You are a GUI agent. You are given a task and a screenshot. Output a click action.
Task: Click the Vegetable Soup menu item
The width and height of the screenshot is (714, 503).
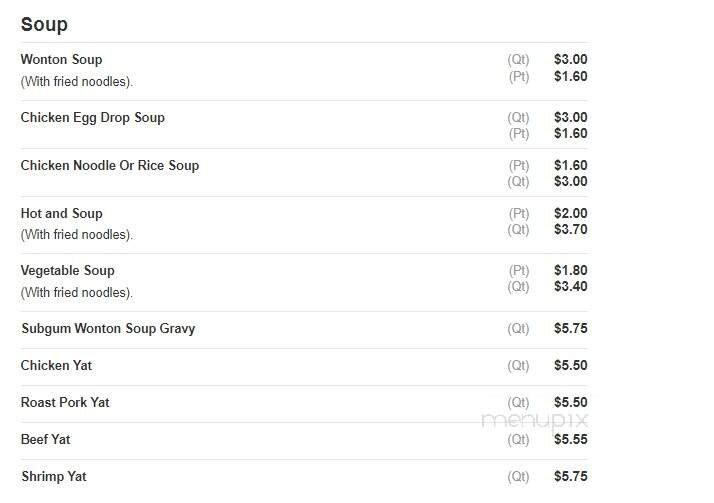click(x=67, y=271)
